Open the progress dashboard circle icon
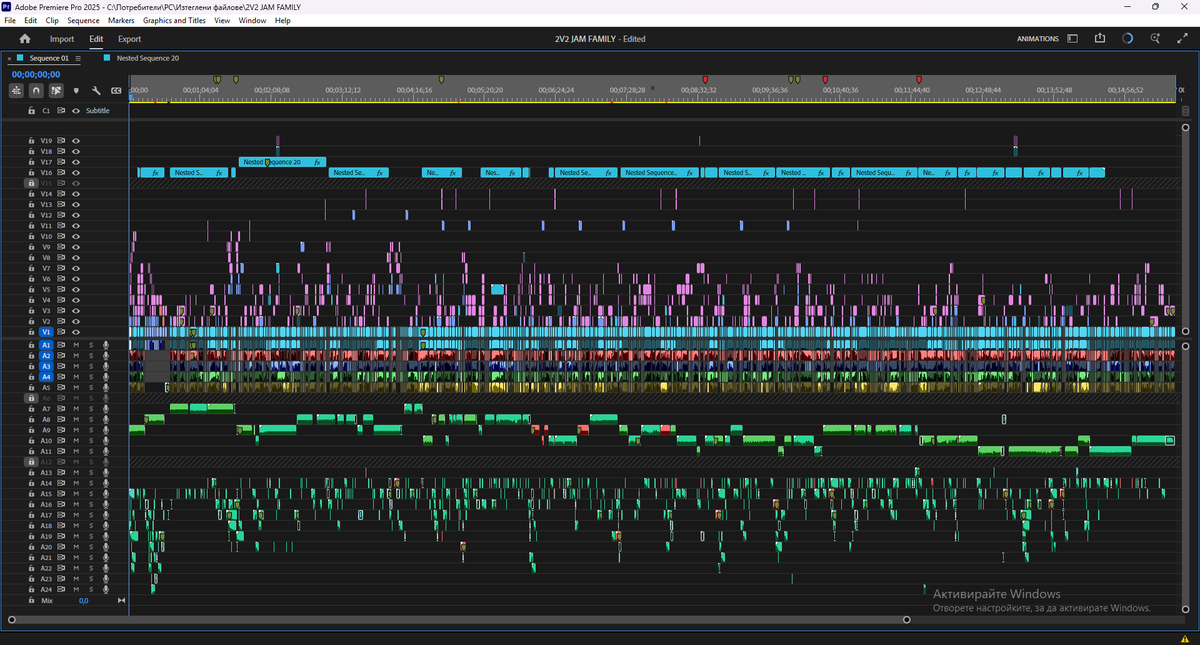The image size is (1200, 645). 1127,39
